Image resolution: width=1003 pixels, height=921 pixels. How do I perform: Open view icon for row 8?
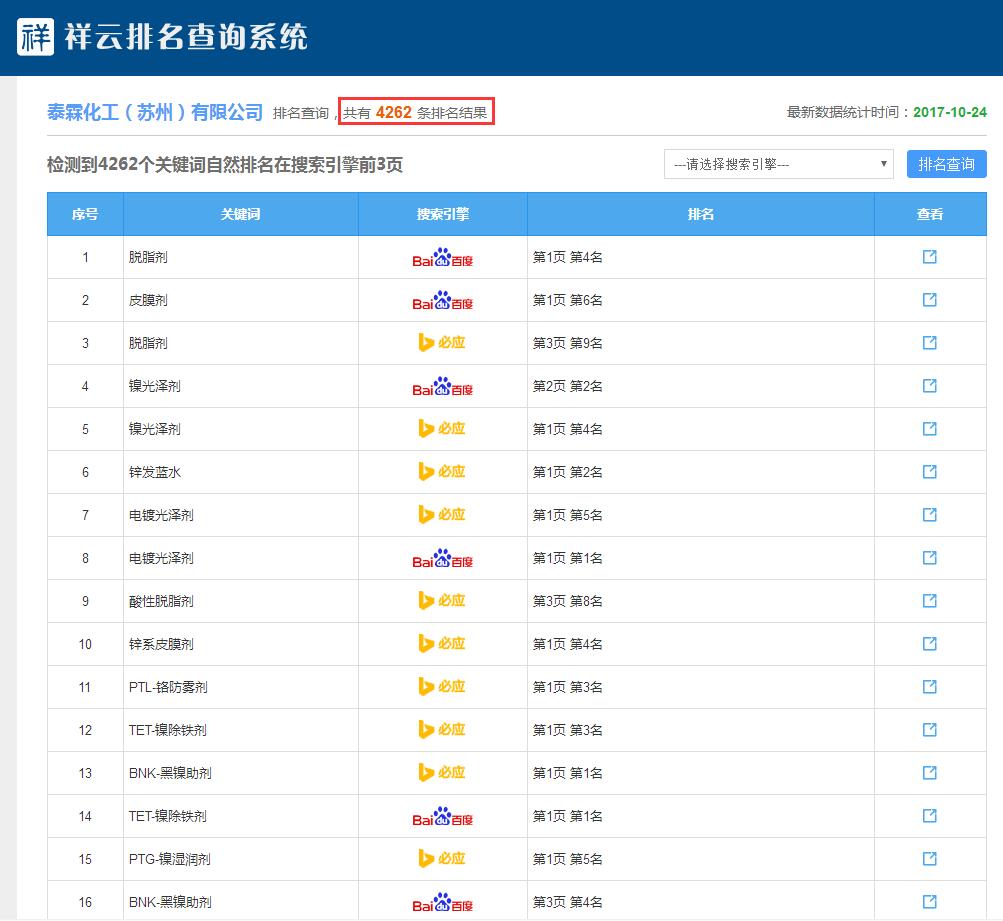coord(929,557)
